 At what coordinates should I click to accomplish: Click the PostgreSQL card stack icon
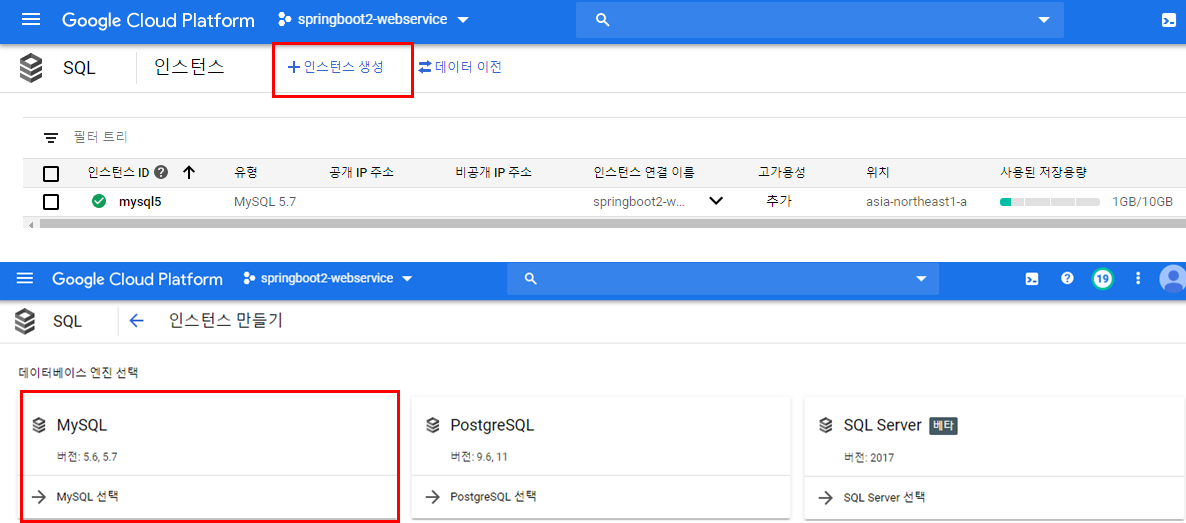coord(433,425)
